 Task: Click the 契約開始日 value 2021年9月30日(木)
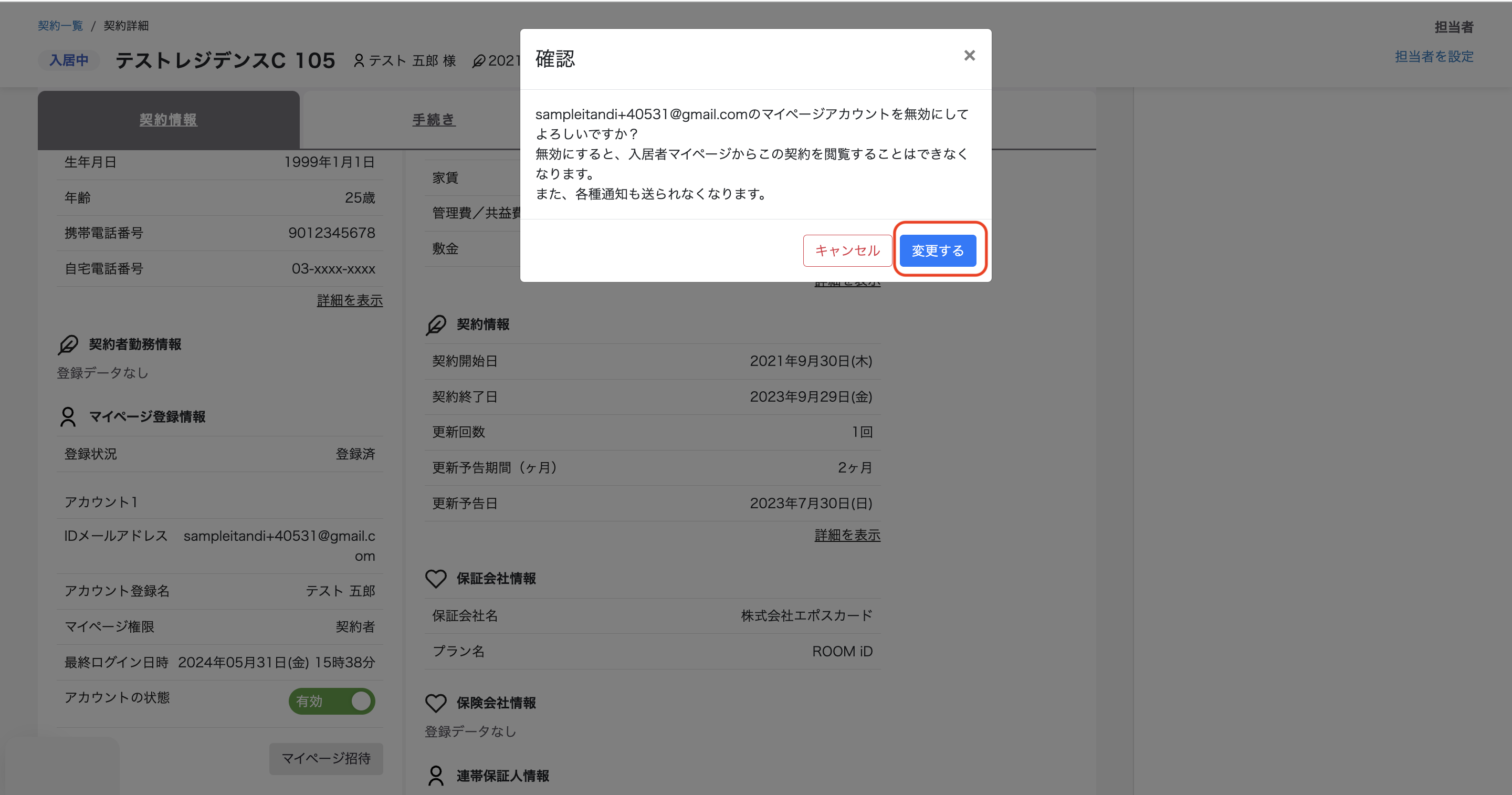[811, 361]
